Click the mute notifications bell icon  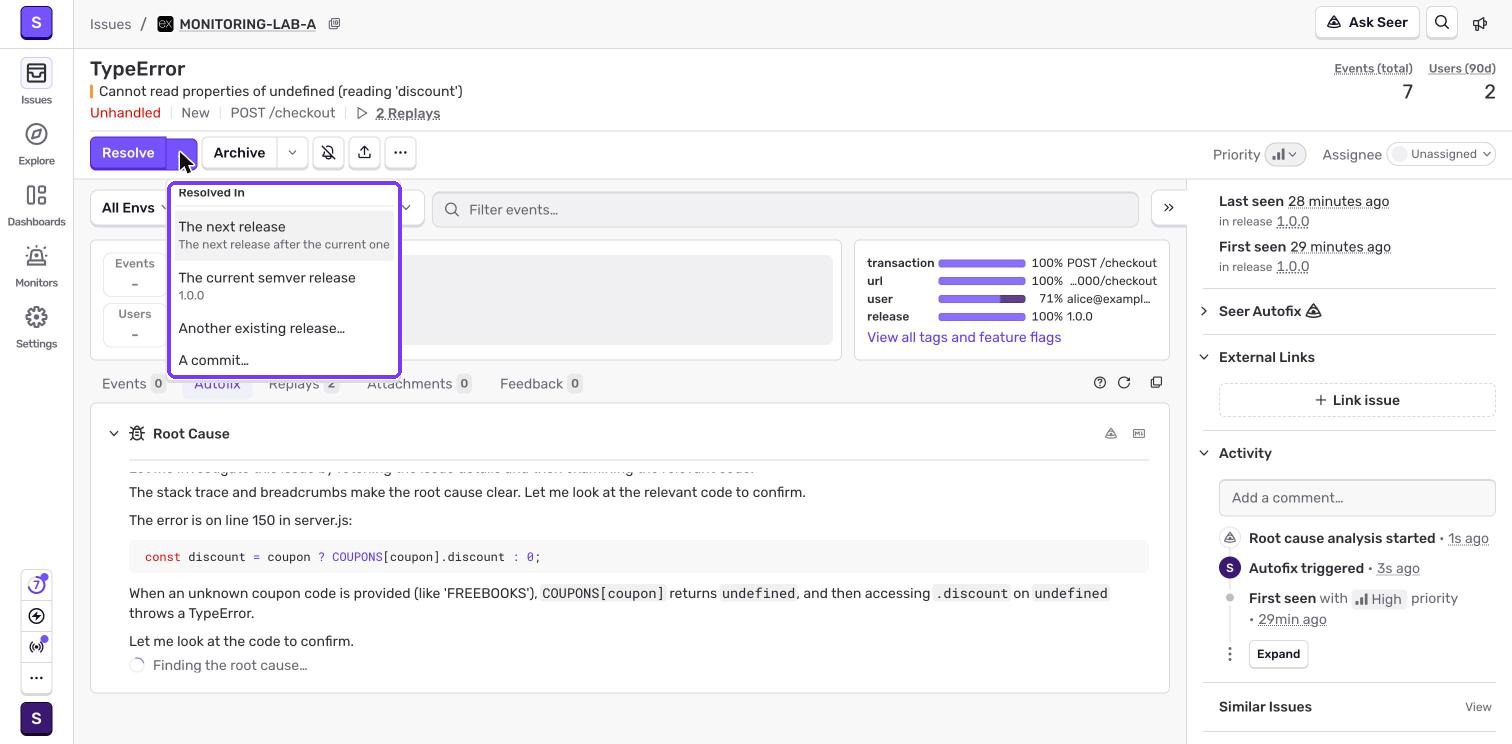coord(328,153)
